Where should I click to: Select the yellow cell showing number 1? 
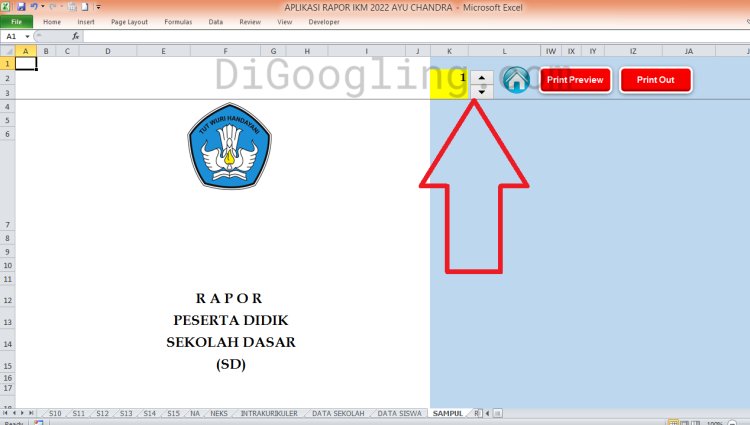(449, 78)
